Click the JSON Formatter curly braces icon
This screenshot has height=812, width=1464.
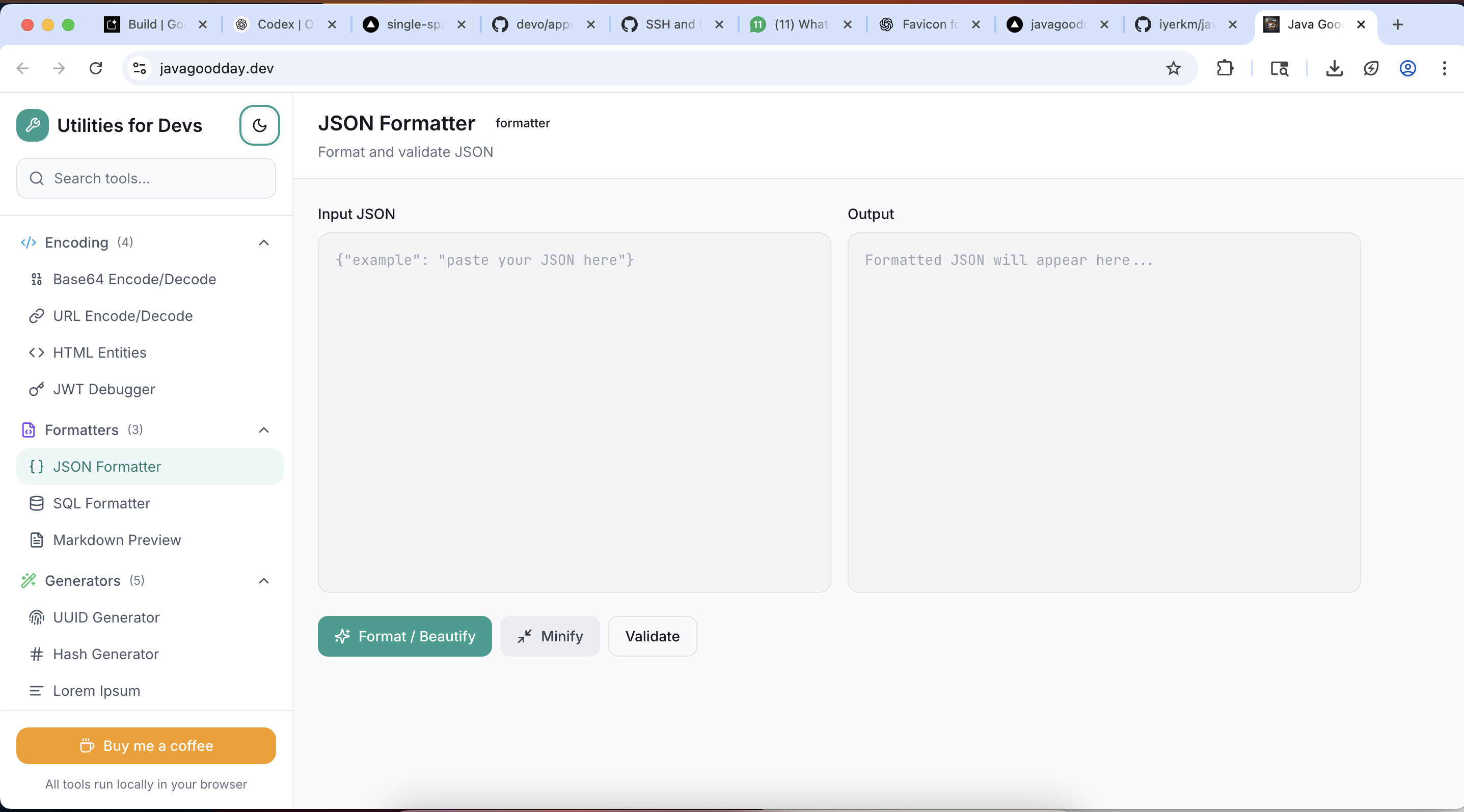tap(36, 467)
